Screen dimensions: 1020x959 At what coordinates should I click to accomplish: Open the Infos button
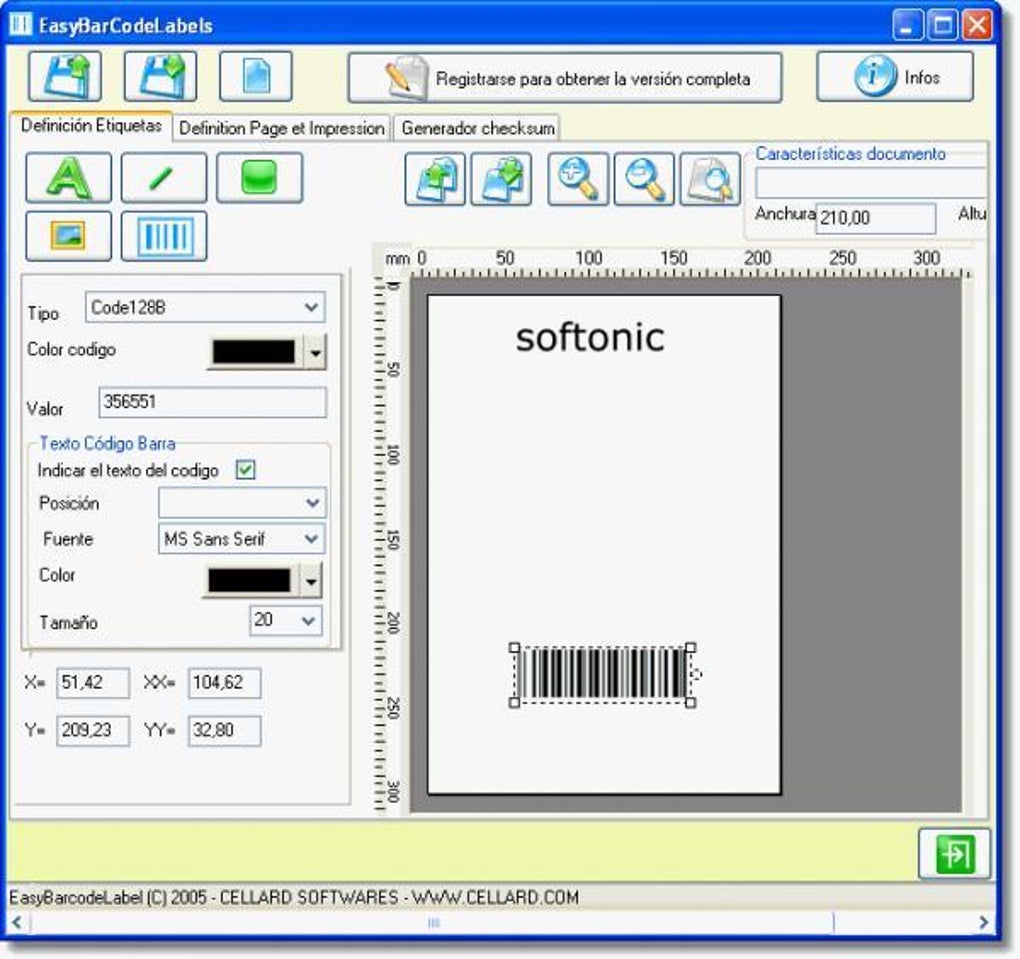pyautogui.click(x=895, y=77)
